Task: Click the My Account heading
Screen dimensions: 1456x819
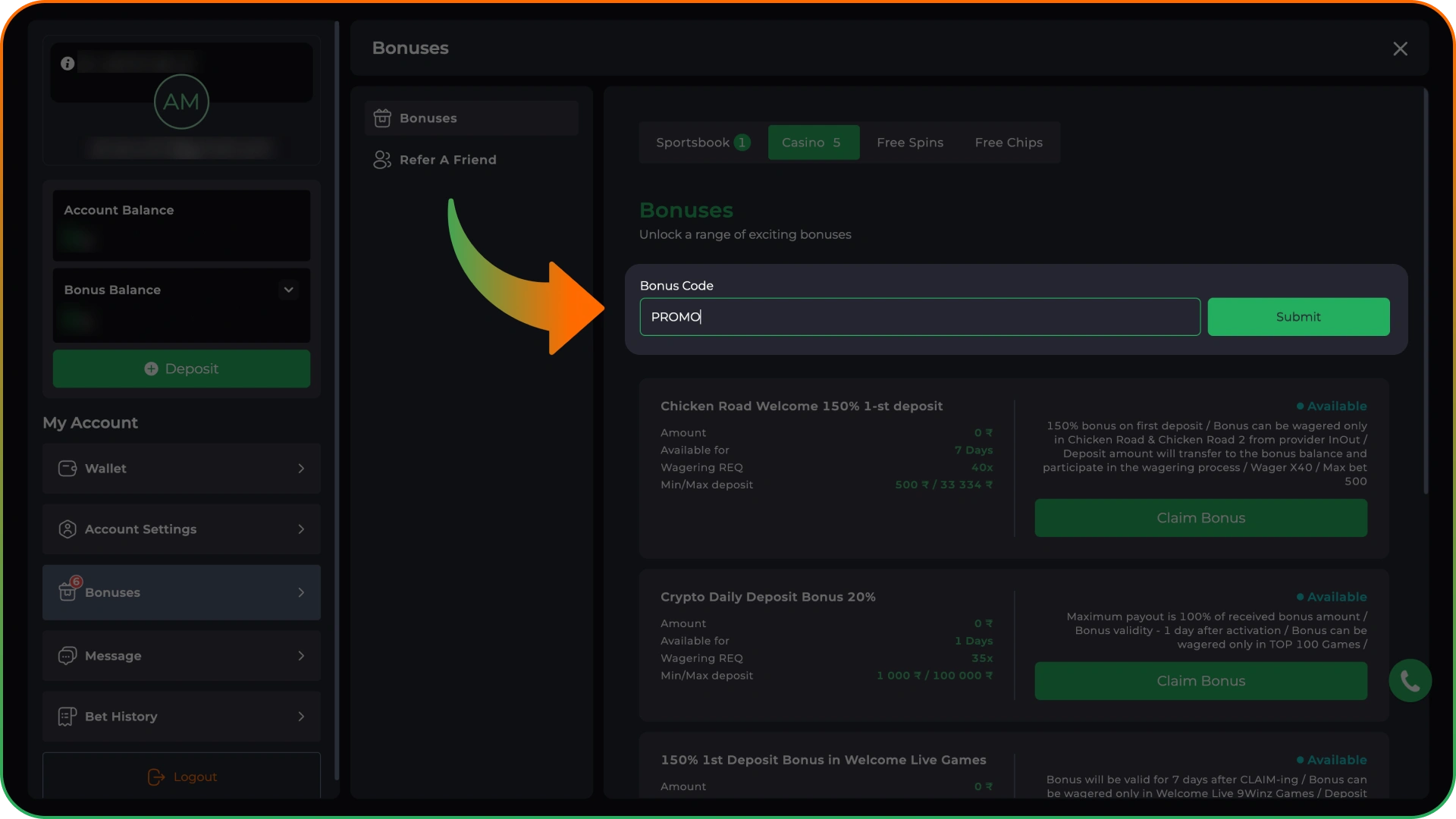Action: [x=90, y=423]
